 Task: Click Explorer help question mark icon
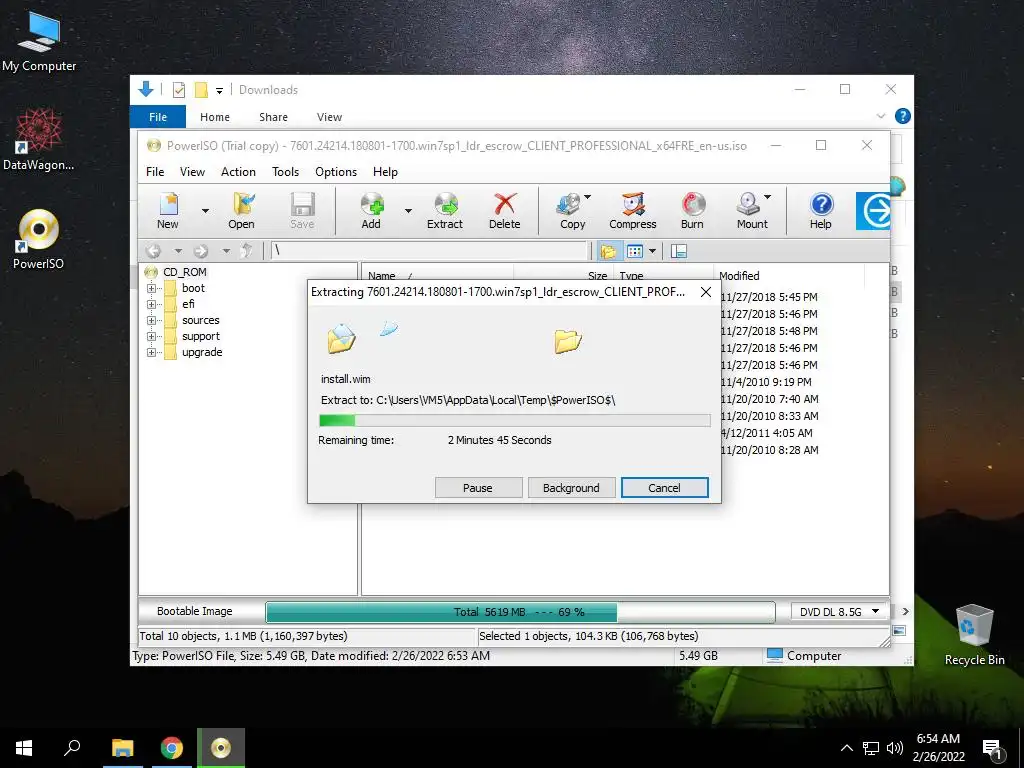[x=903, y=116]
